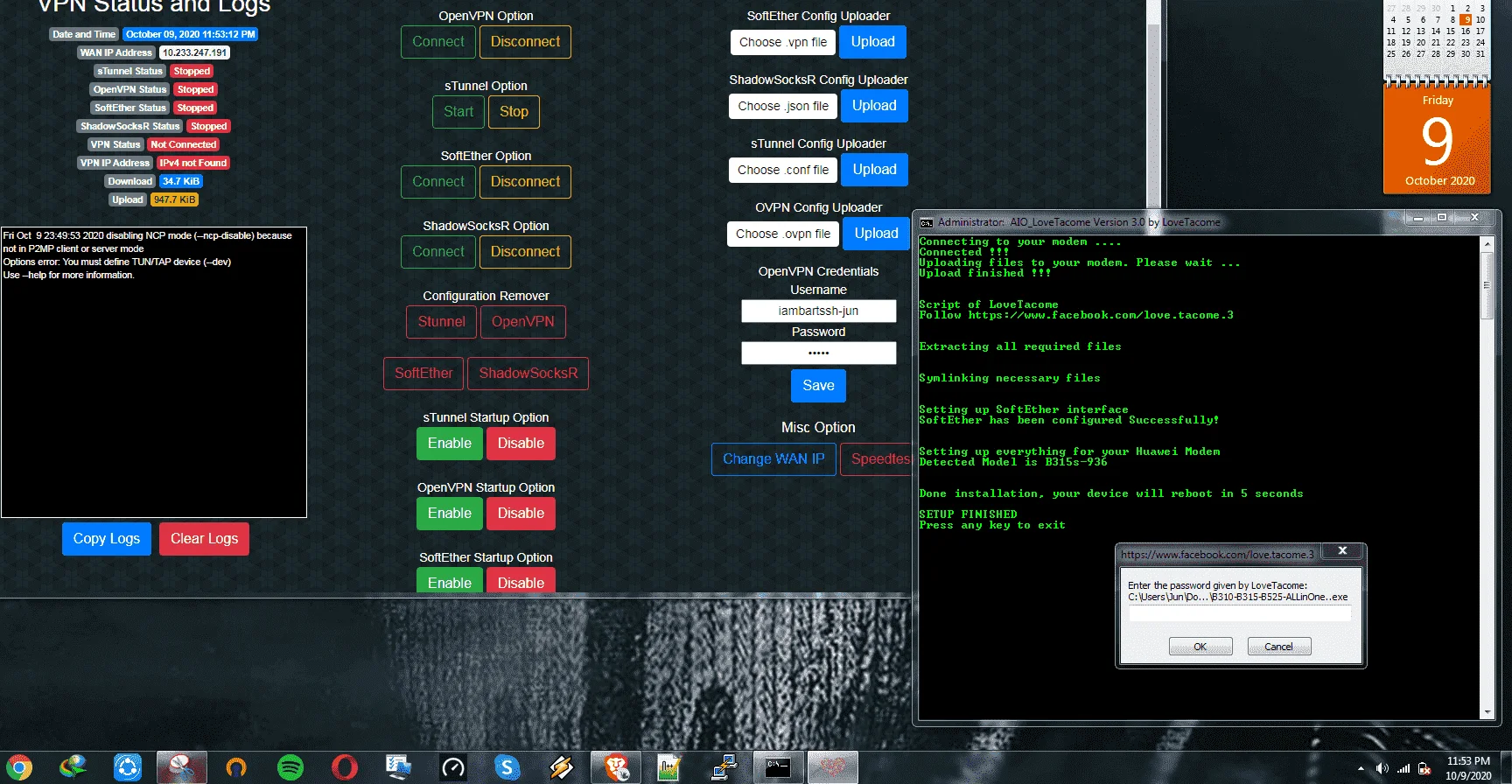Click OK in the password dialog

click(x=1200, y=647)
